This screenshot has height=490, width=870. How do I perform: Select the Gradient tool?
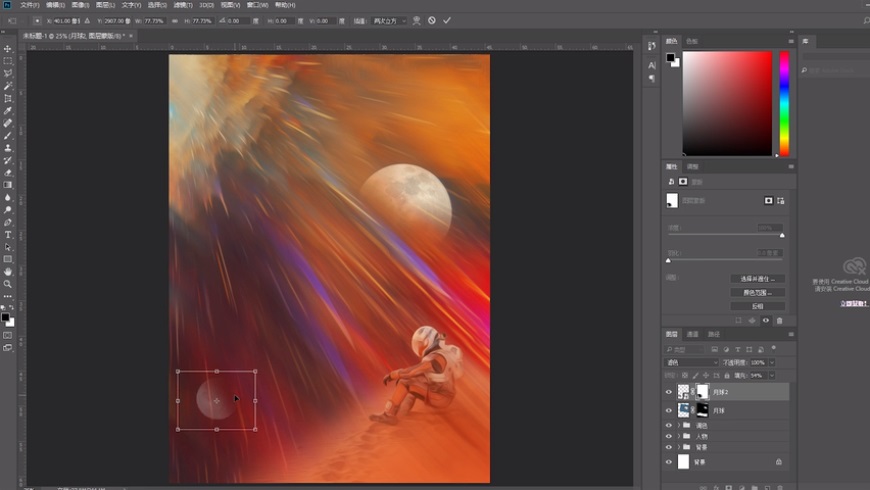[8, 185]
